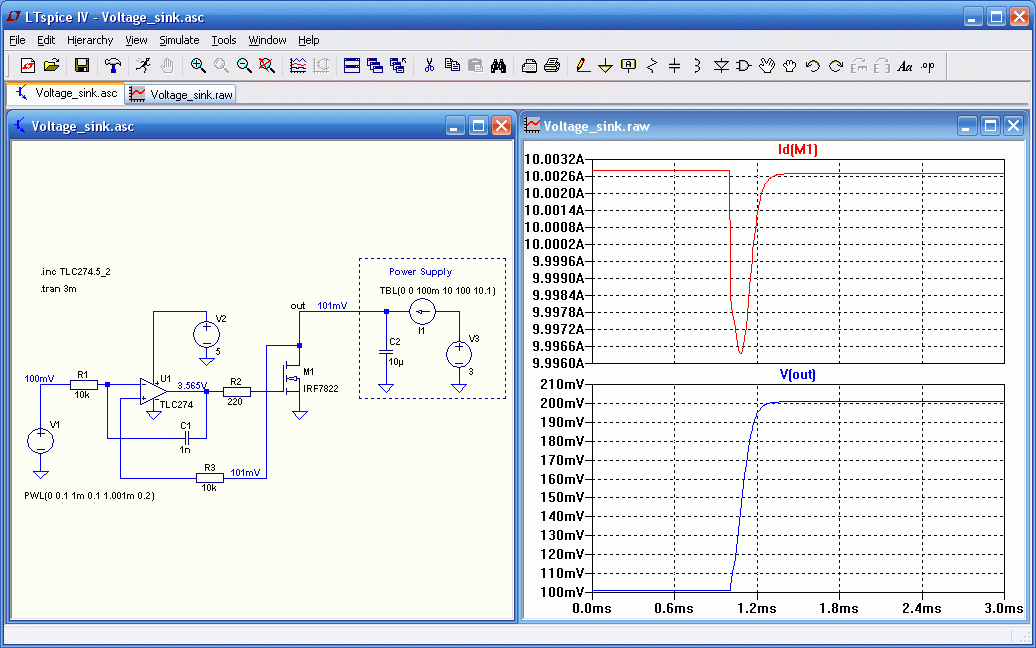
Task: Click the Id(M1) trace label
Action: pos(797,150)
